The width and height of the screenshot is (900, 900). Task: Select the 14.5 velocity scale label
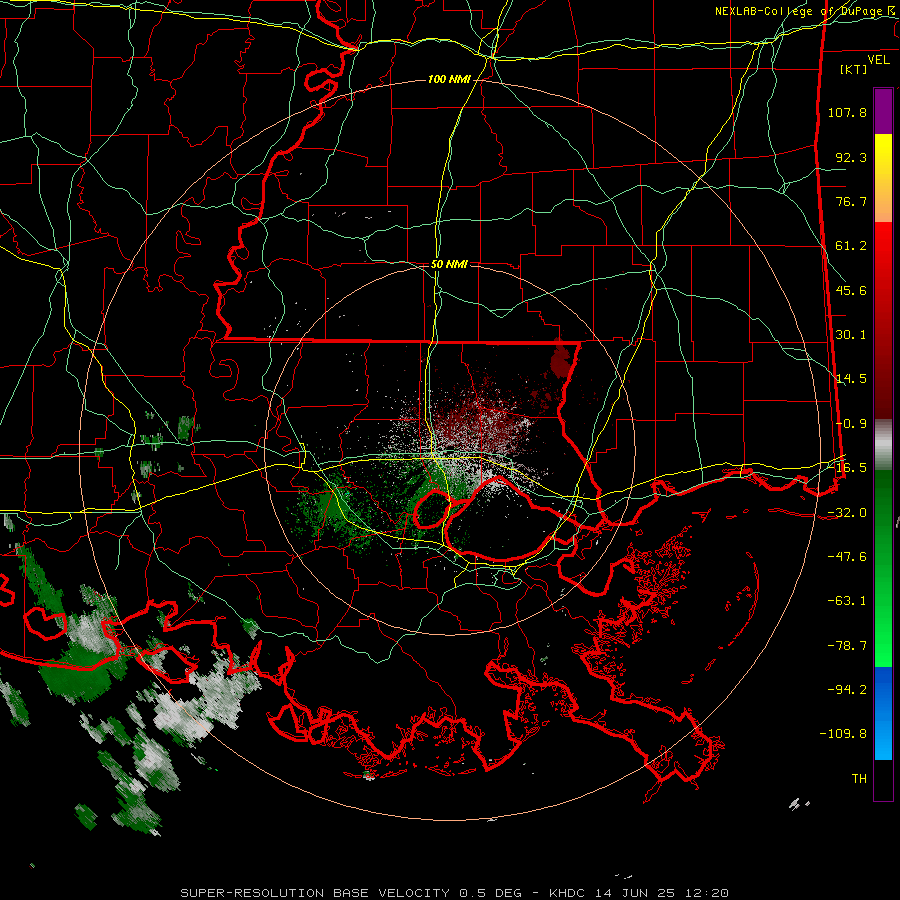(851, 379)
